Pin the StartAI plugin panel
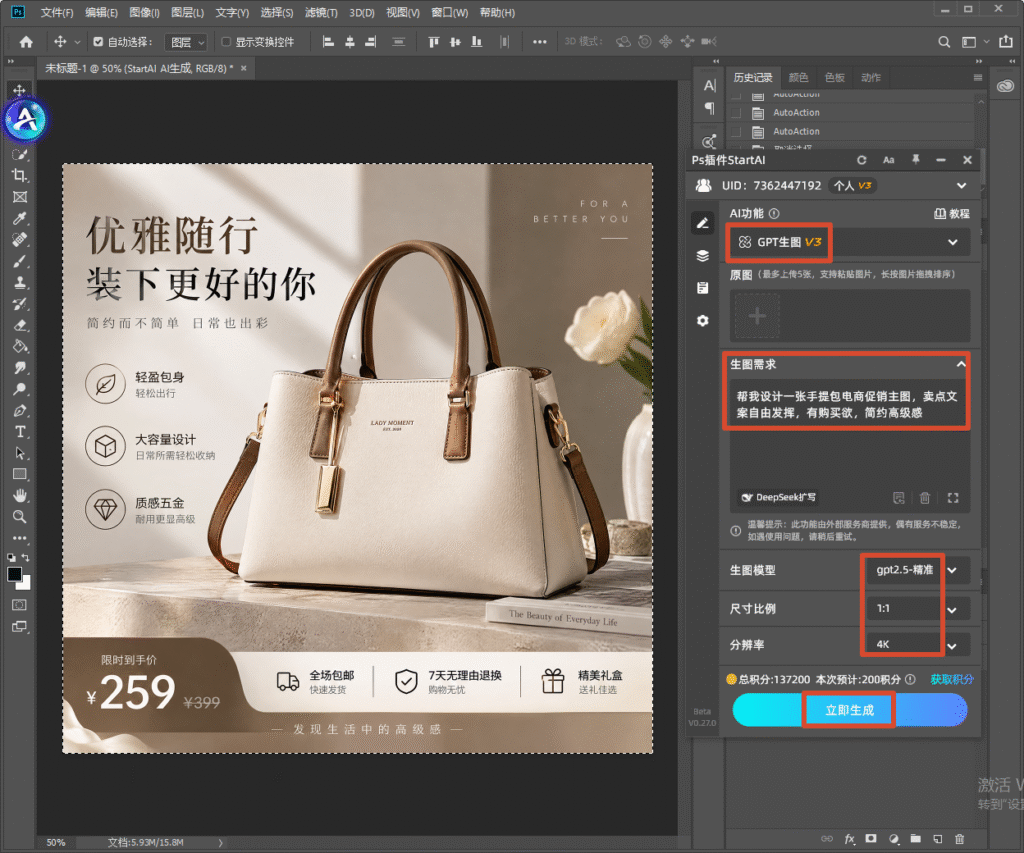 tap(916, 159)
